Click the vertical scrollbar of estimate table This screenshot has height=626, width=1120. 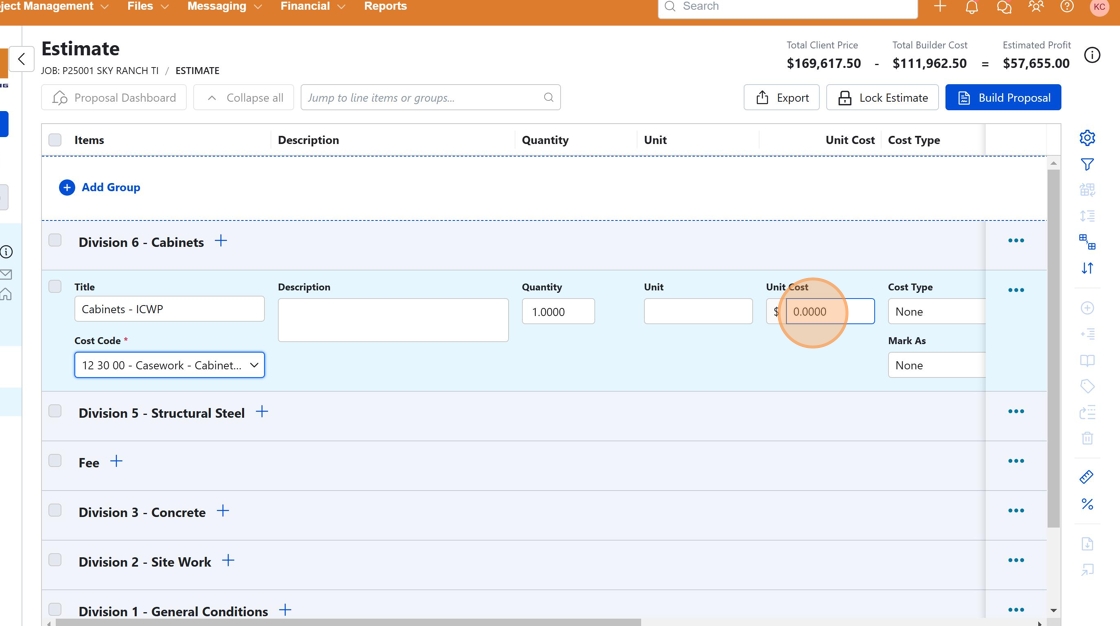pos(1053,349)
